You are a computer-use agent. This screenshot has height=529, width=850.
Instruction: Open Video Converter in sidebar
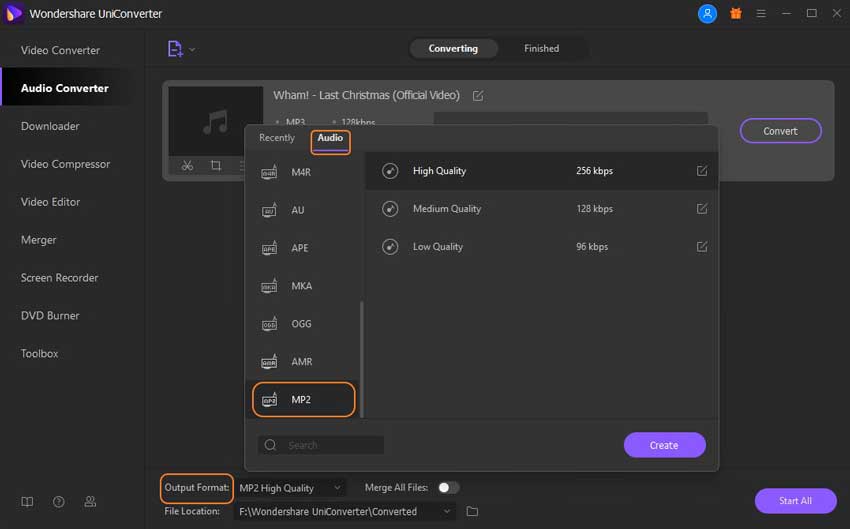click(60, 50)
